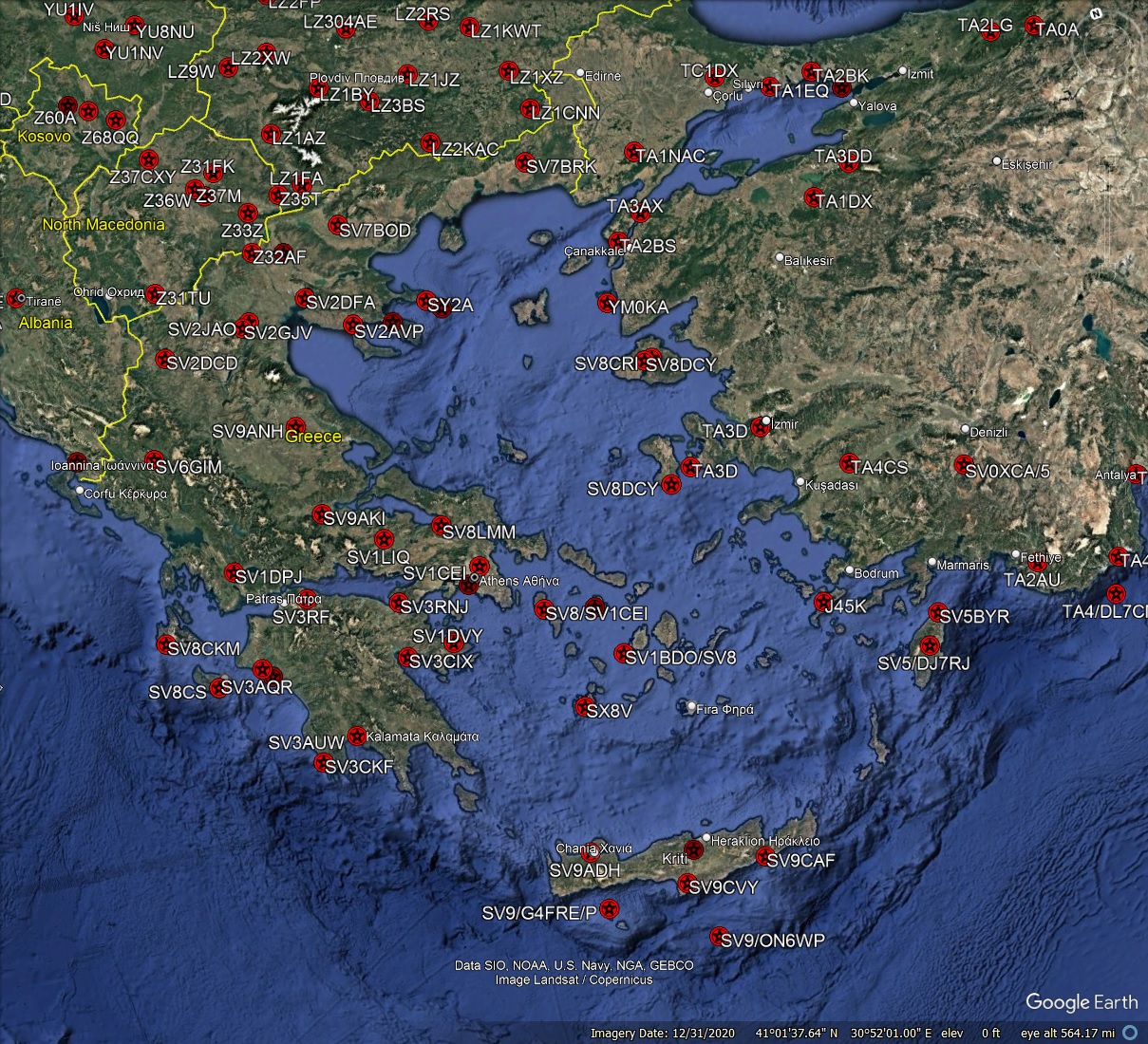Click the YM0KA placemark marker
Image resolution: width=1148 pixels, height=1044 pixels.
click(605, 304)
